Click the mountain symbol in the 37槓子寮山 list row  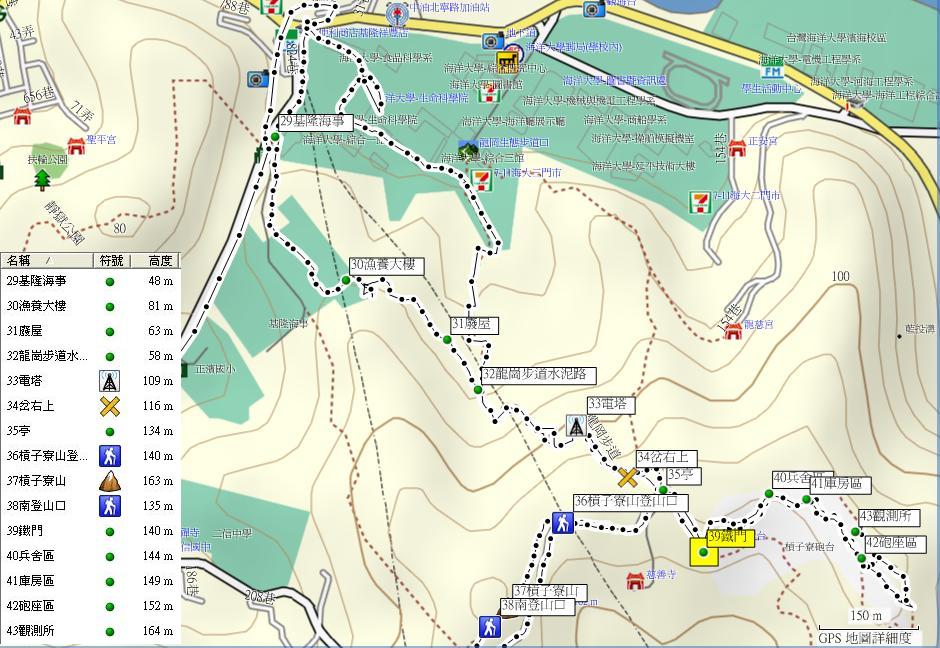[x=110, y=481]
